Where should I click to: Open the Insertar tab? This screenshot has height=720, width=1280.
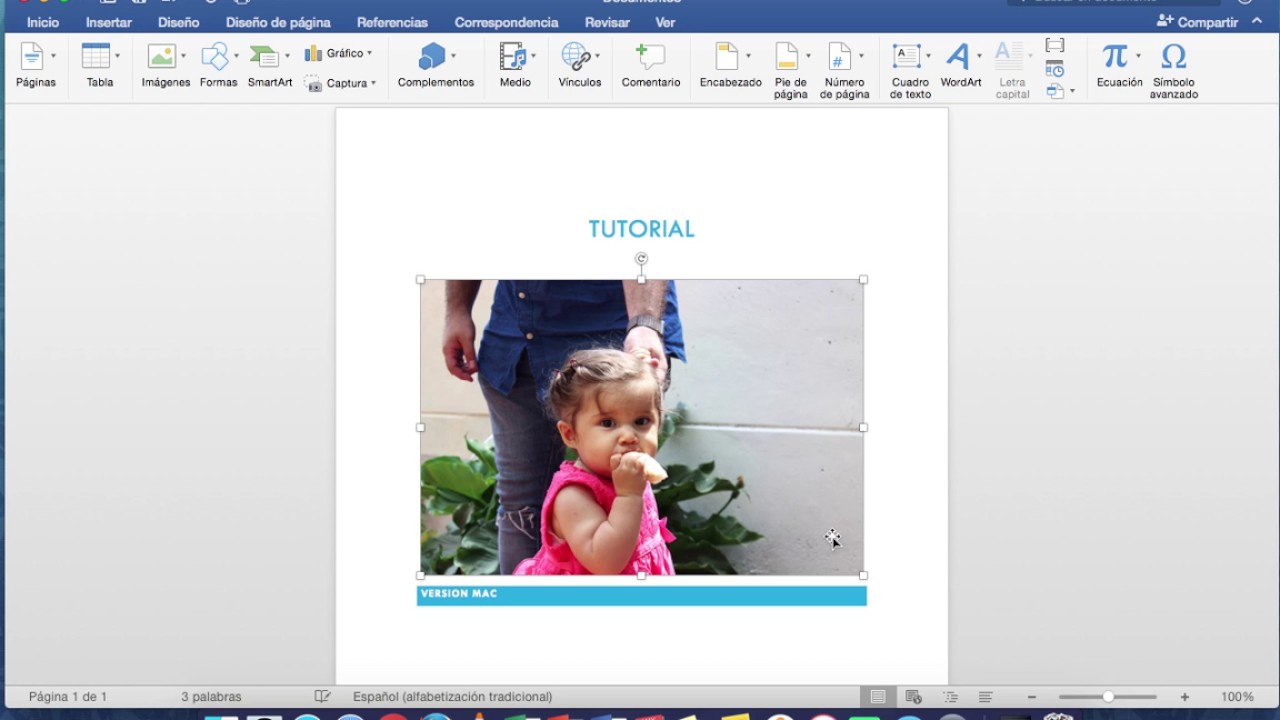click(109, 22)
